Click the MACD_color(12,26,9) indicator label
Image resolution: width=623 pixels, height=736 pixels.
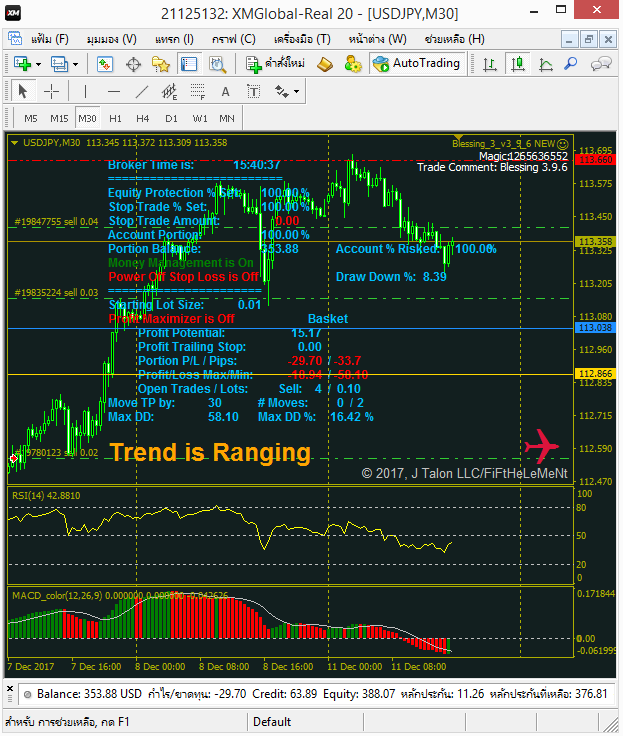tap(120, 596)
